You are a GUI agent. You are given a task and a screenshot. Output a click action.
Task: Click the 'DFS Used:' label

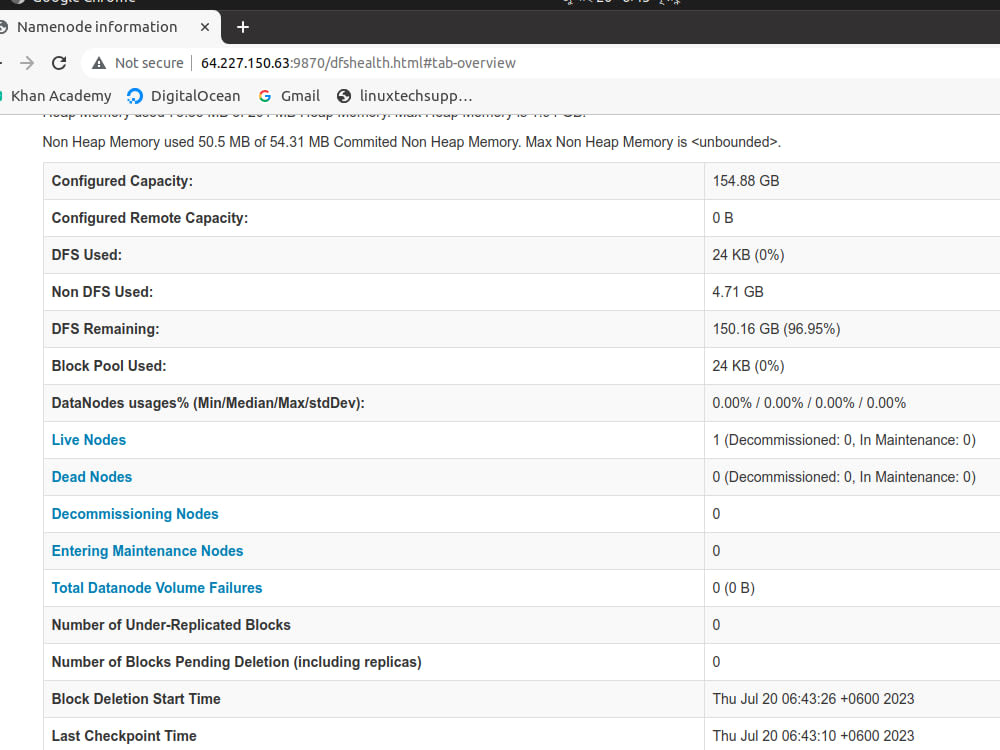tap(87, 255)
